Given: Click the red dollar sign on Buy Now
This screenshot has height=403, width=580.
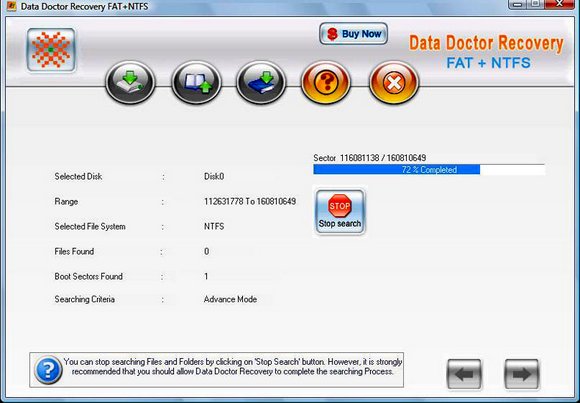Looking at the screenshot, I should point(333,34).
